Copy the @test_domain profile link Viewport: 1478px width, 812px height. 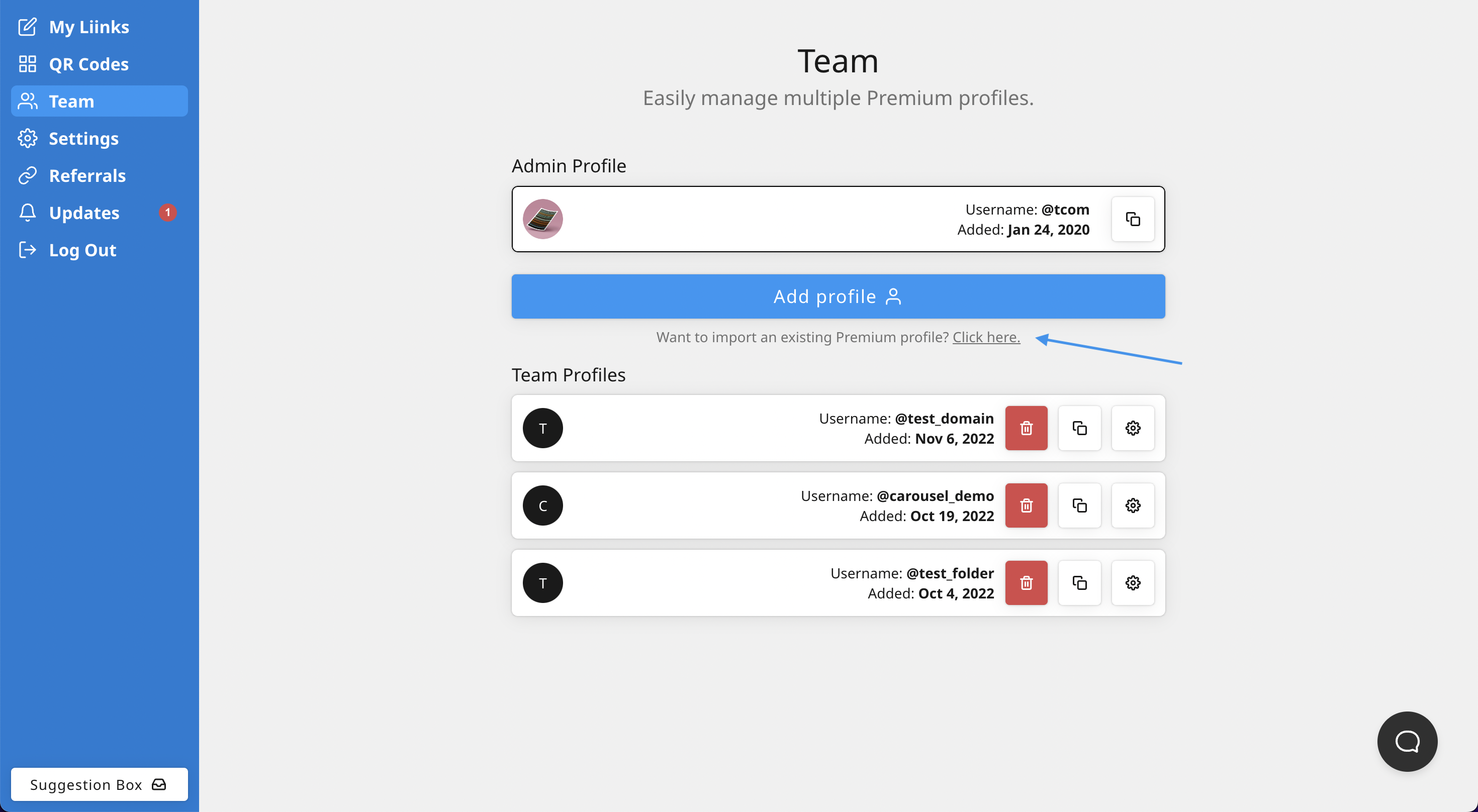pos(1079,428)
